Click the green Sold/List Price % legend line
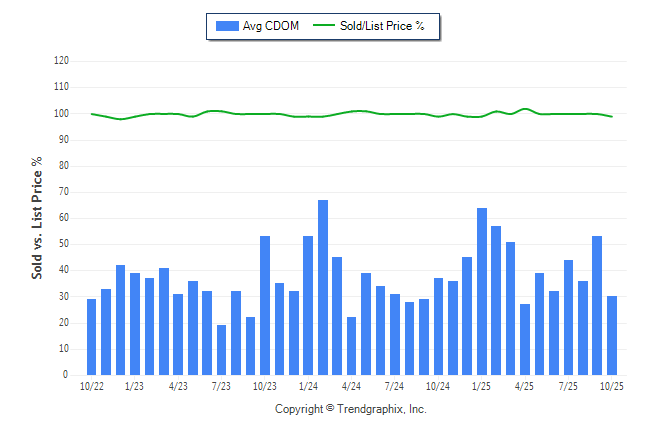The width and height of the screenshot is (646, 434). (325, 26)
